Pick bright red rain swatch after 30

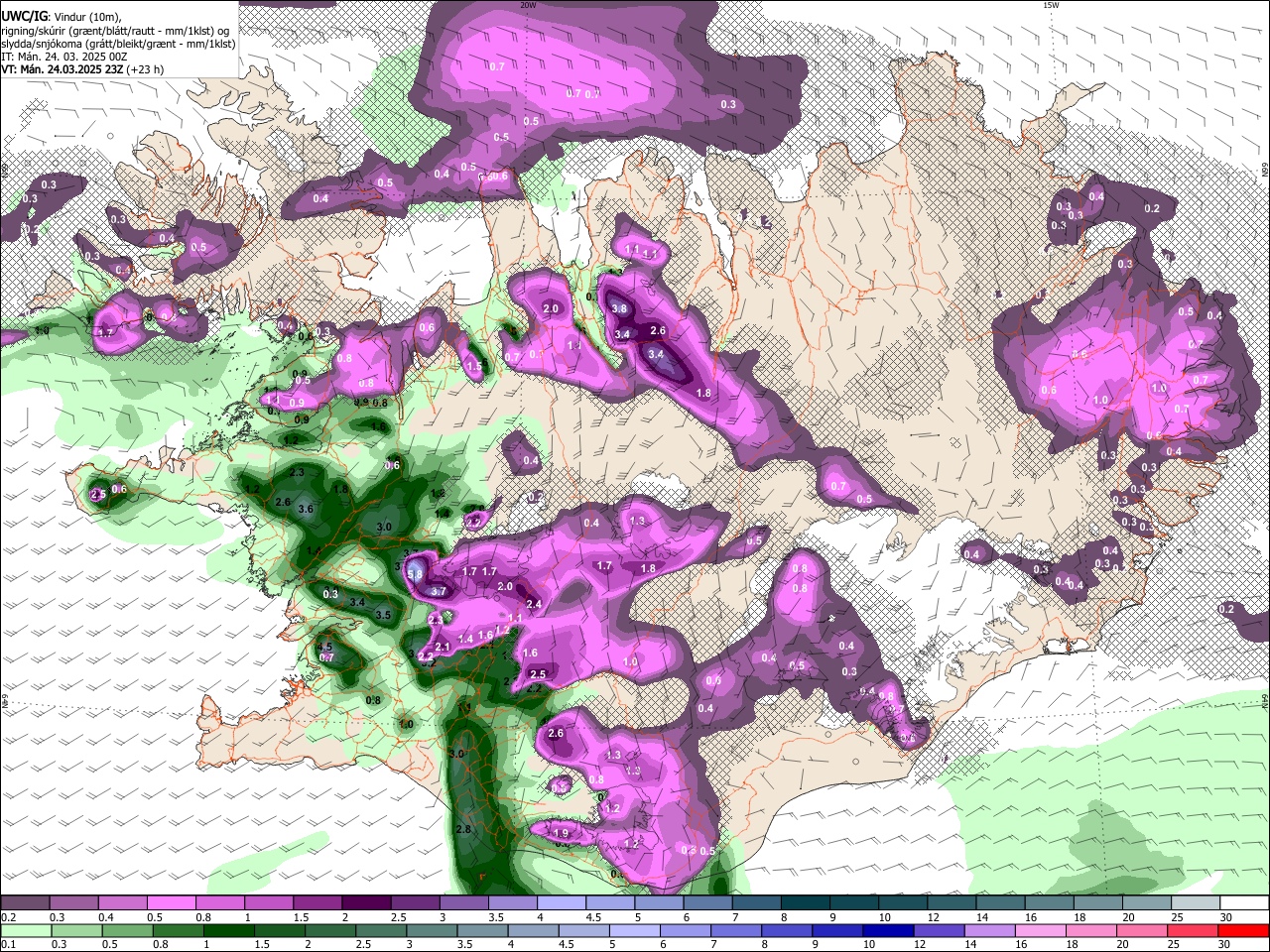(1243, 930)
